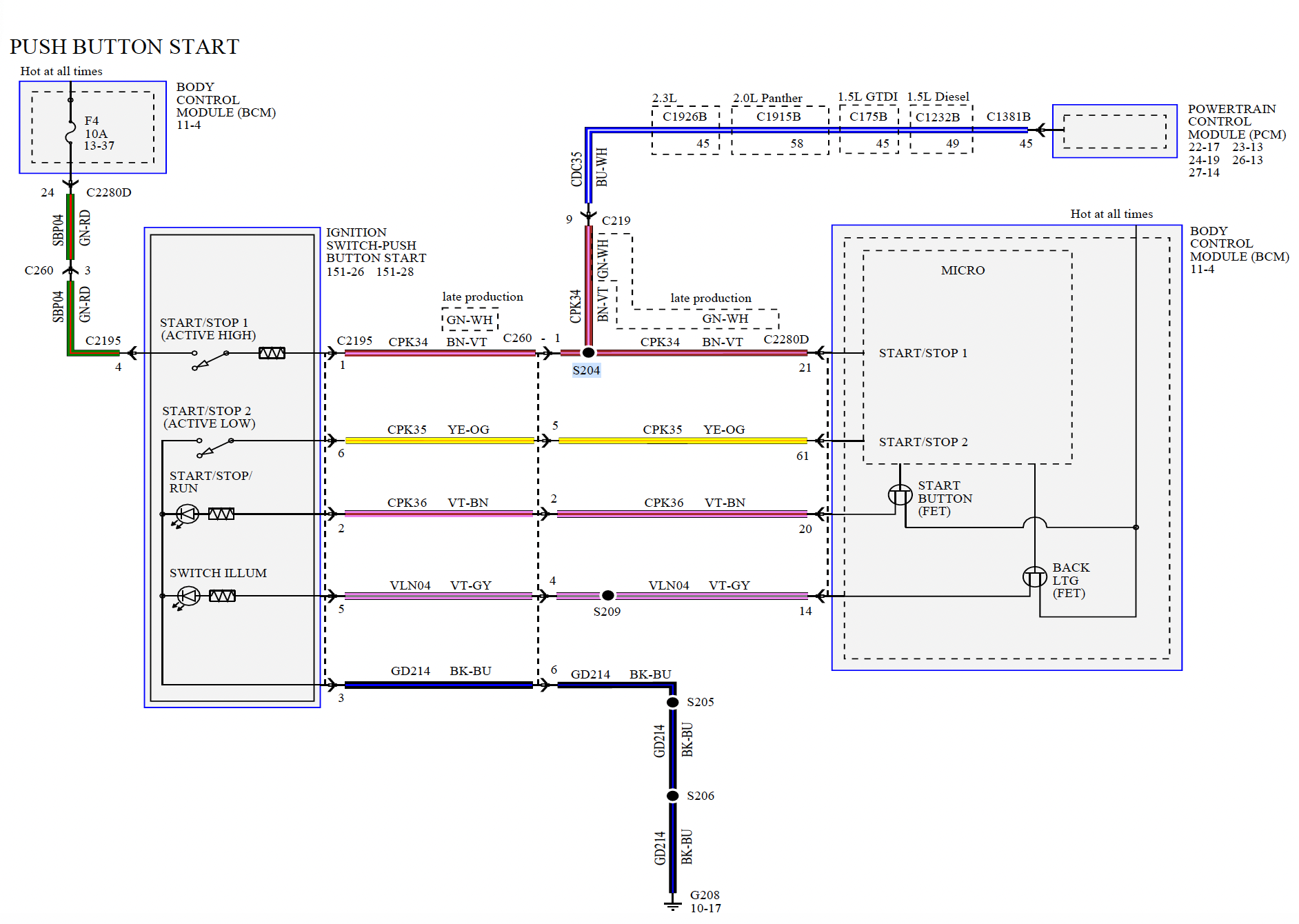Click the START/STOP 2 (ACTIVE LOW) label
The height and width of the screenshot is (924, 1299).
(208, 417)
